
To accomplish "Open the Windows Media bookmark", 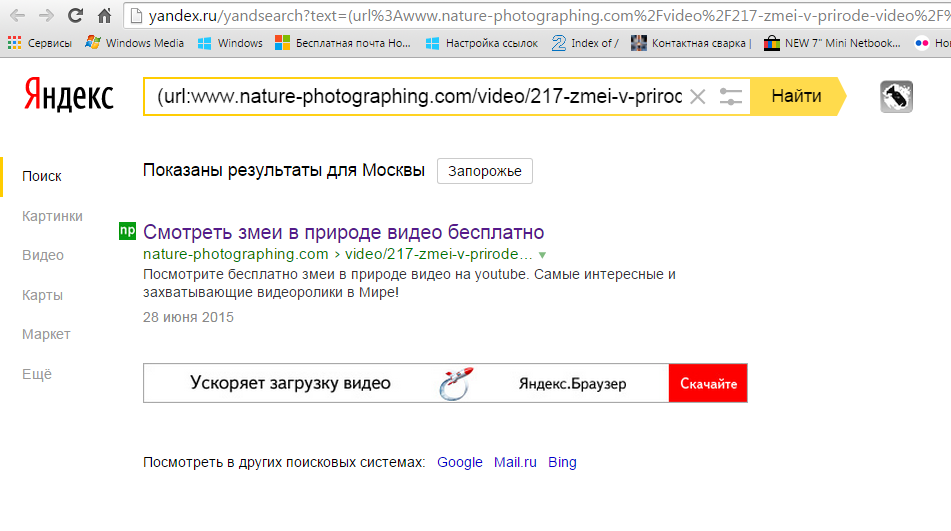I will click(134, 43).
